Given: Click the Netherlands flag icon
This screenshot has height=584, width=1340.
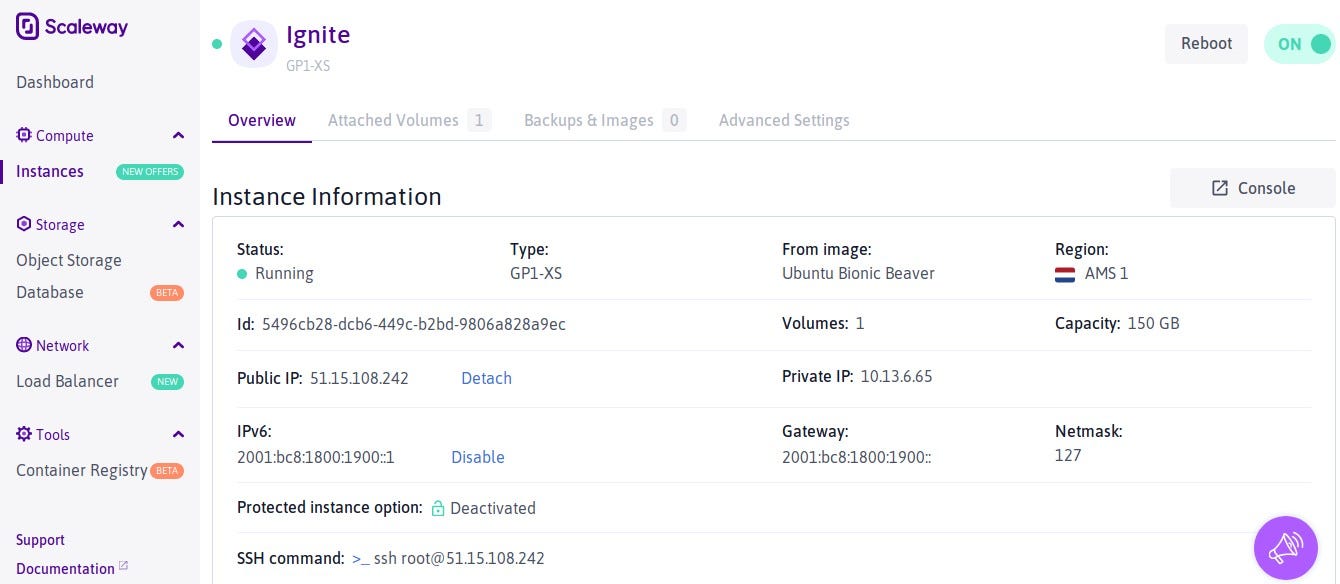Looking at the screenshot, I should (x=1065, y=274).
